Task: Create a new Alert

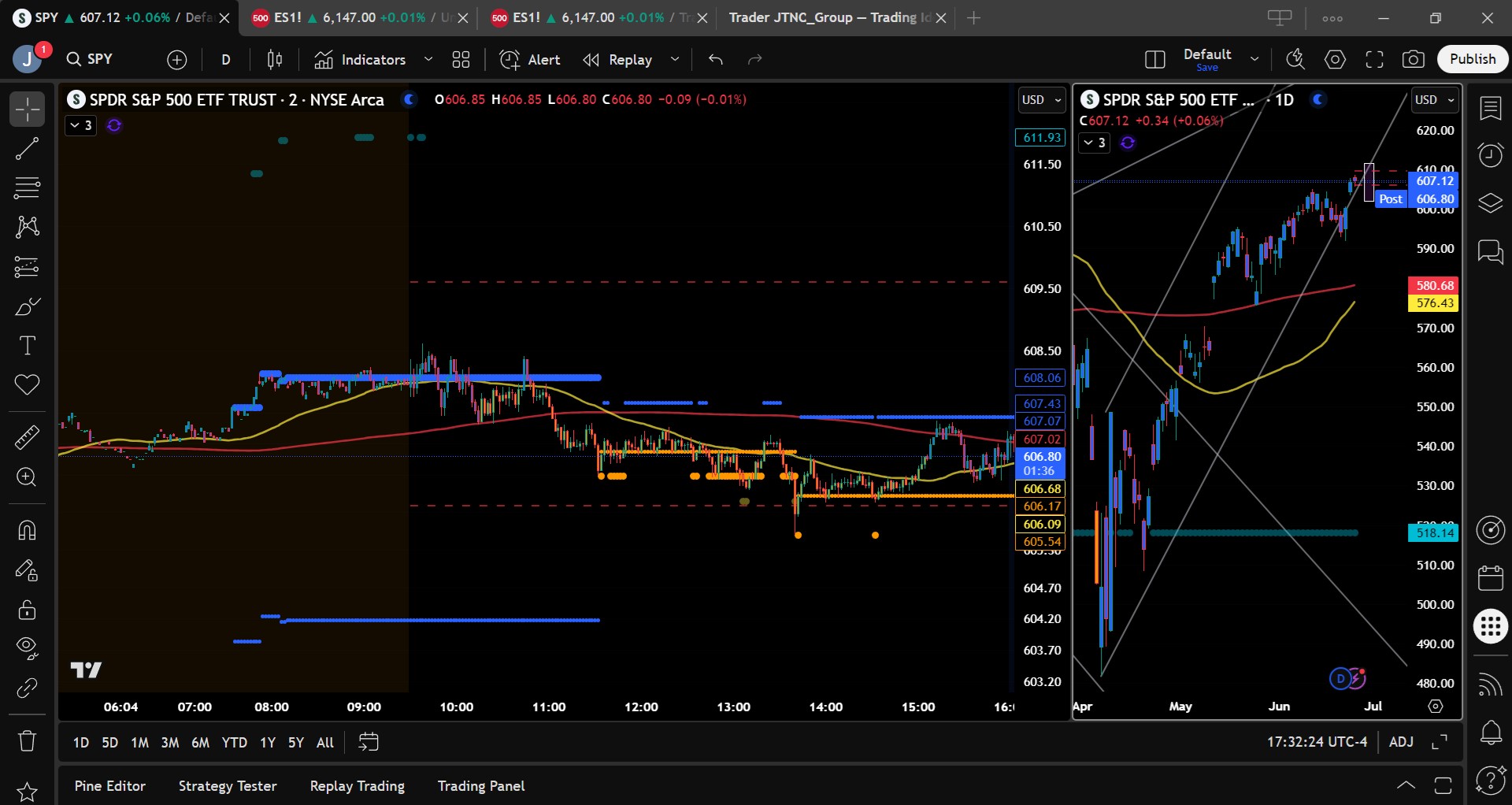Action: coord(530,59)
